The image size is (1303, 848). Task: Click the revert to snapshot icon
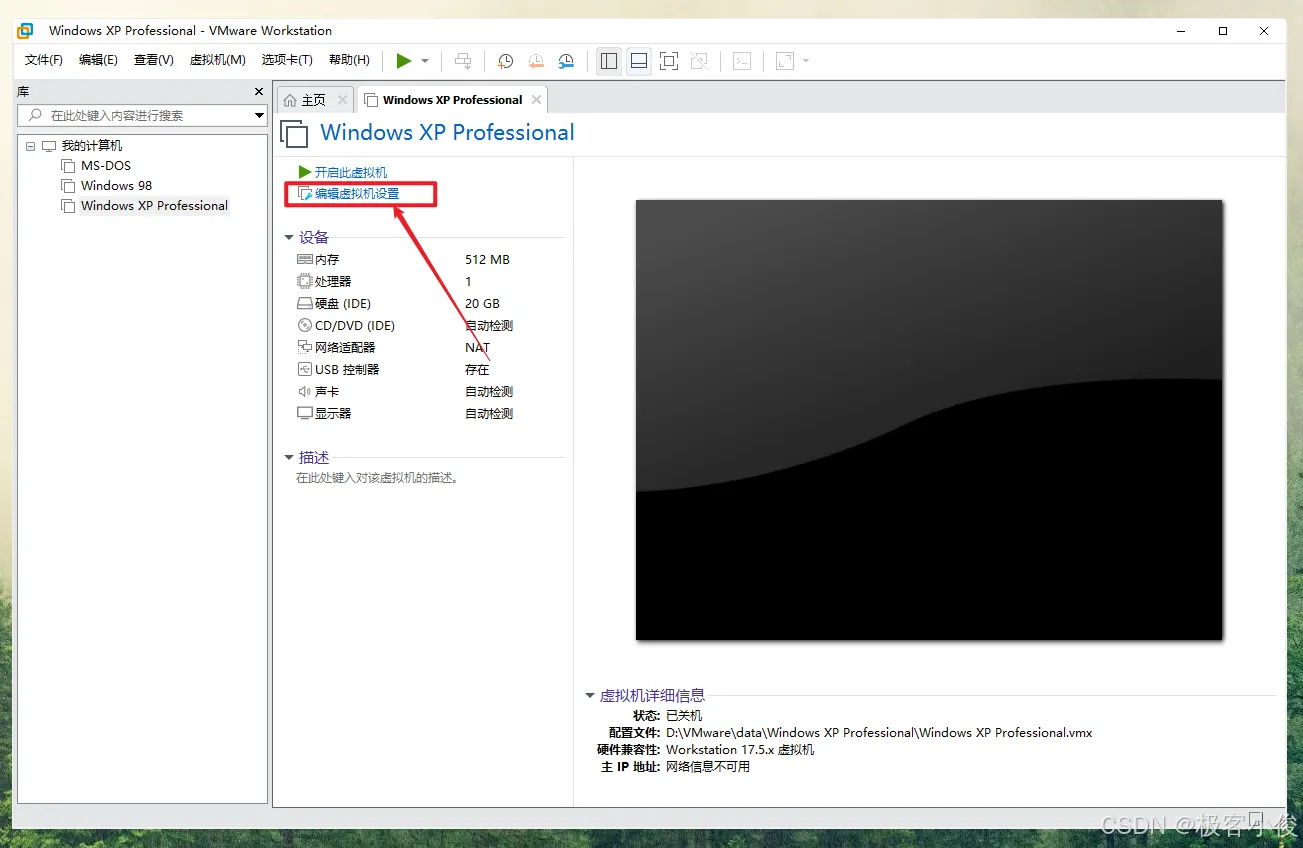pos(536,61)
